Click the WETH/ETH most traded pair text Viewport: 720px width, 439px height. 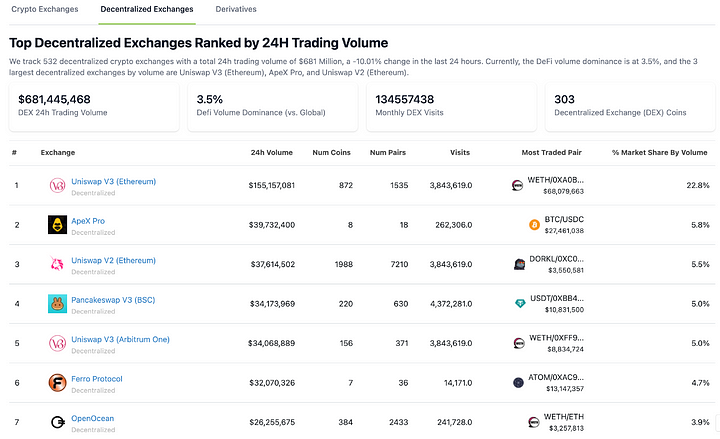click(564, 417)
